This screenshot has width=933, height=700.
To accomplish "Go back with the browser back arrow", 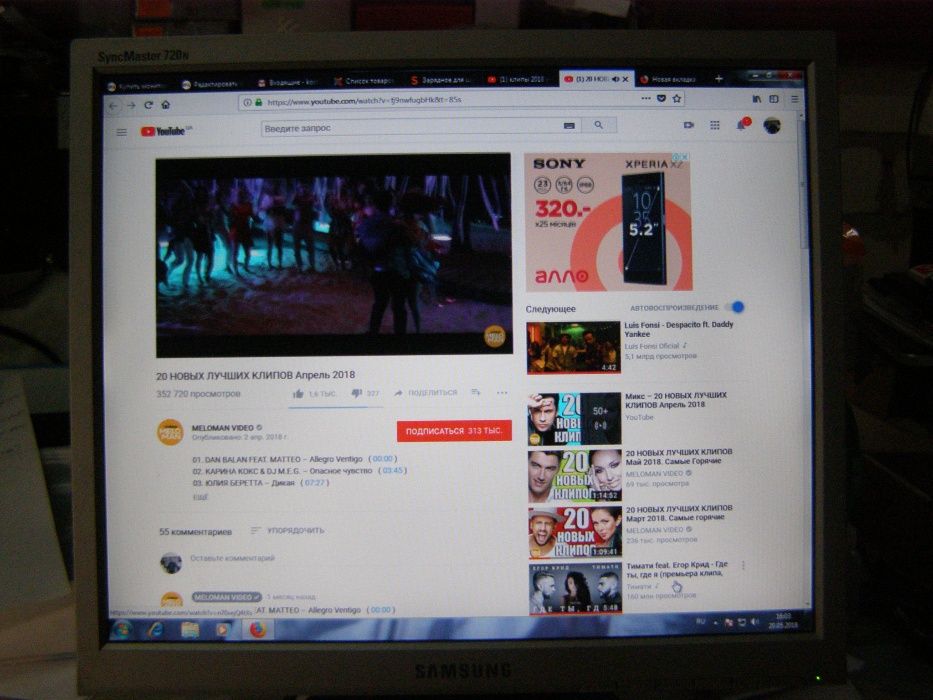I will point(113,106).
